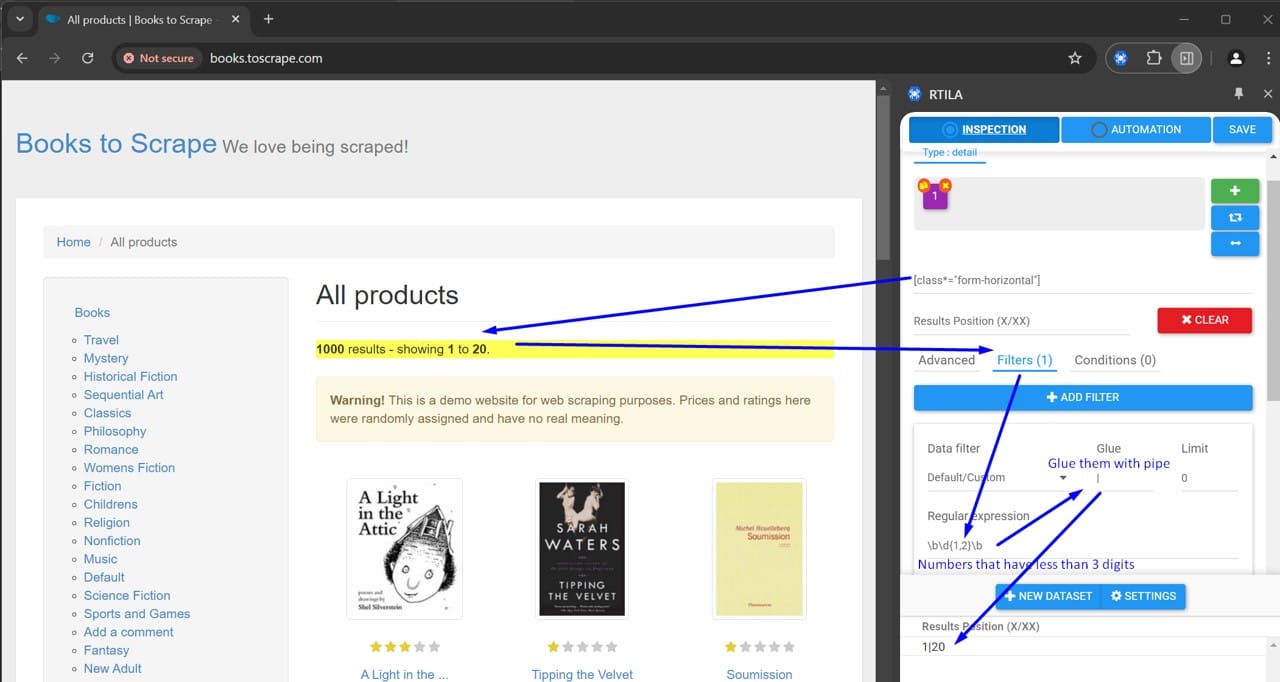The height and width of the screenshot is (682, 1280).
Task: Switch to the Automation mode
Action: click(1136, 129)
